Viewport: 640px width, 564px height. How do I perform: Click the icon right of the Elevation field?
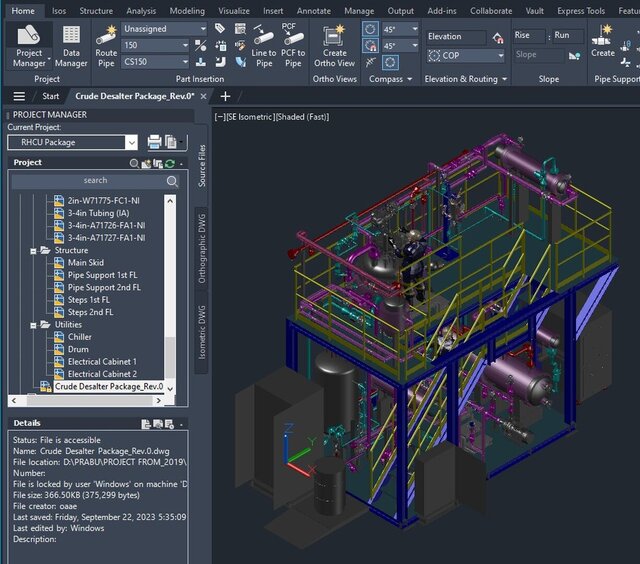click(x=498, y=38)
